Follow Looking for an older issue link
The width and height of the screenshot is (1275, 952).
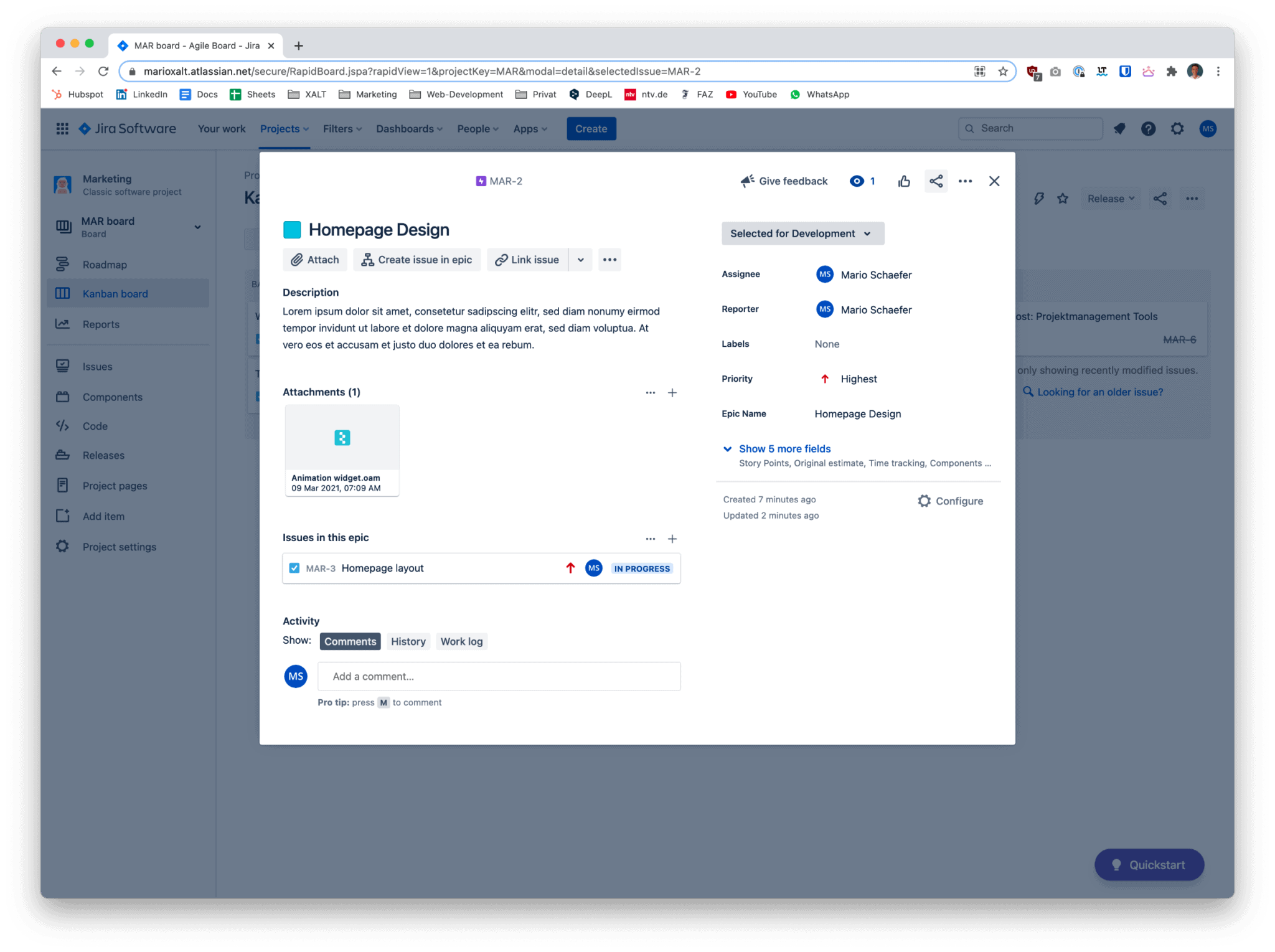pyautogui.click(x=1099, y=392)
